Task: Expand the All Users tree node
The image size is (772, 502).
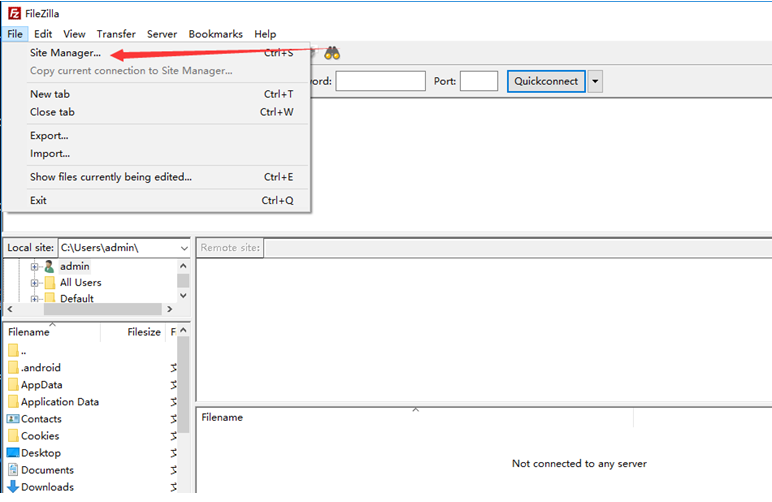Action: tap(35, 283)
